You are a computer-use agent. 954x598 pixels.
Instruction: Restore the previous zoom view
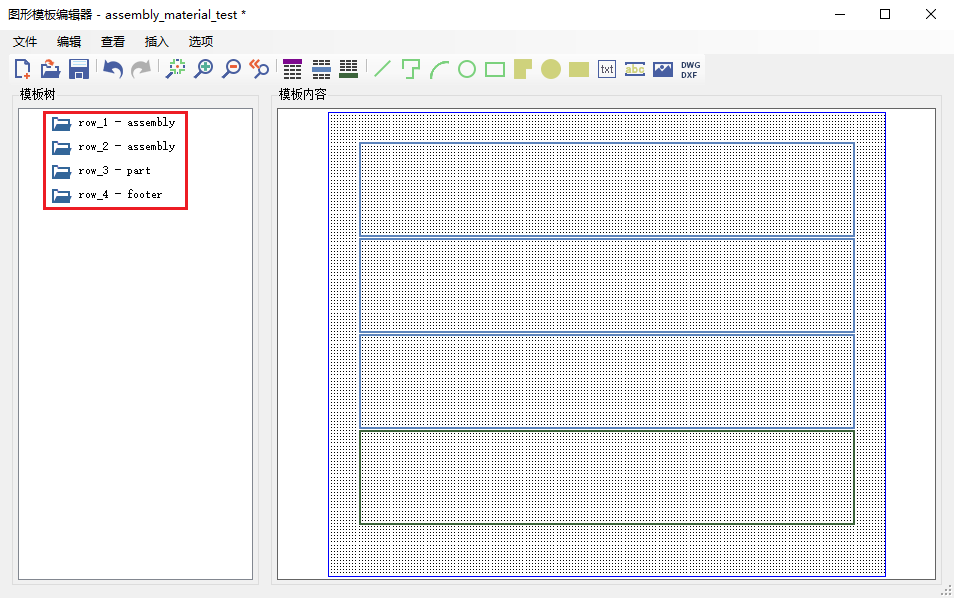coord(260,69)
